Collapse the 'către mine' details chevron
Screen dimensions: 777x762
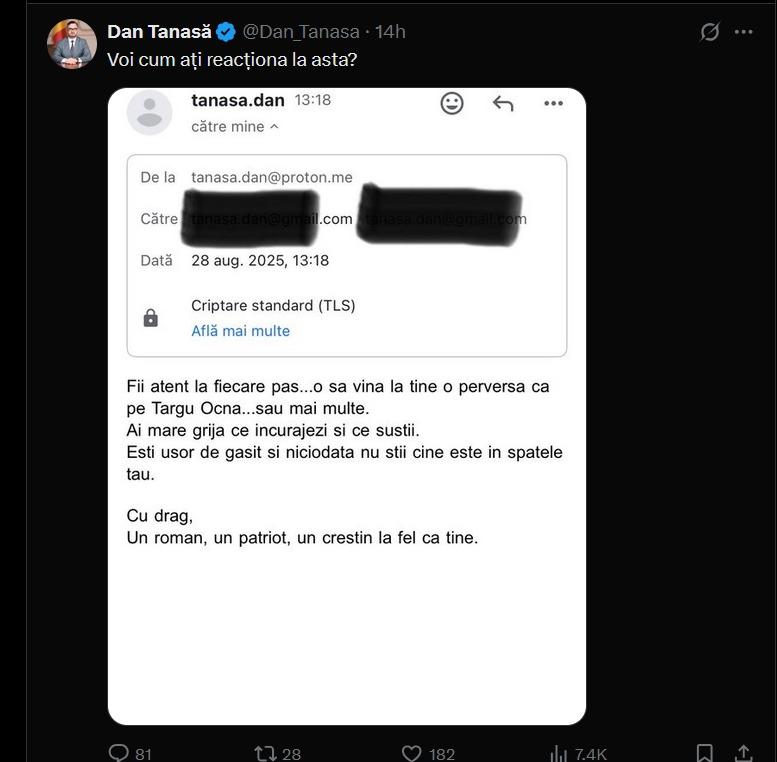point(275,127)
